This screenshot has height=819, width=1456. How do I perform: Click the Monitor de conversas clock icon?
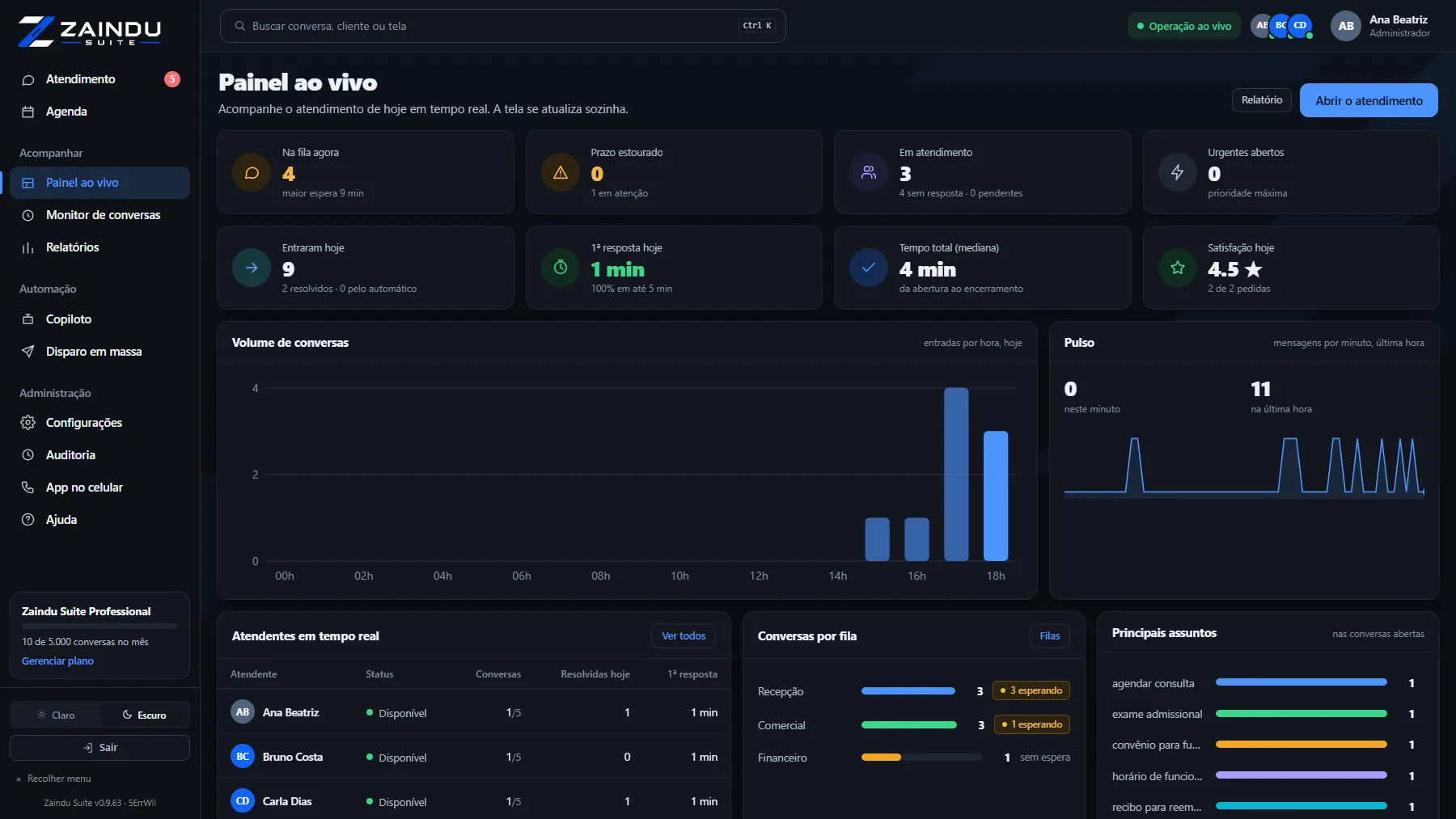28,215
